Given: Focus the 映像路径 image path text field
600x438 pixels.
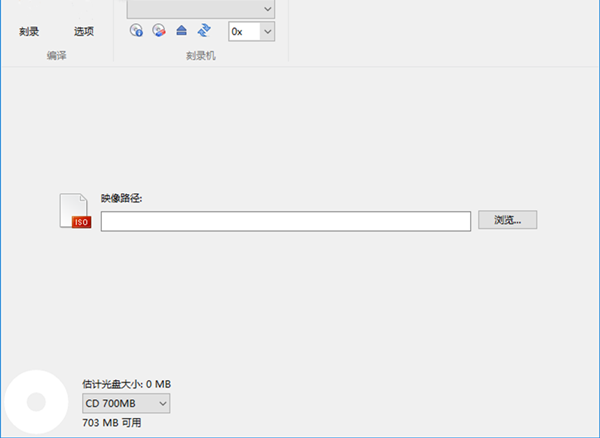Looking at the screenshot, I should point(285,221).
